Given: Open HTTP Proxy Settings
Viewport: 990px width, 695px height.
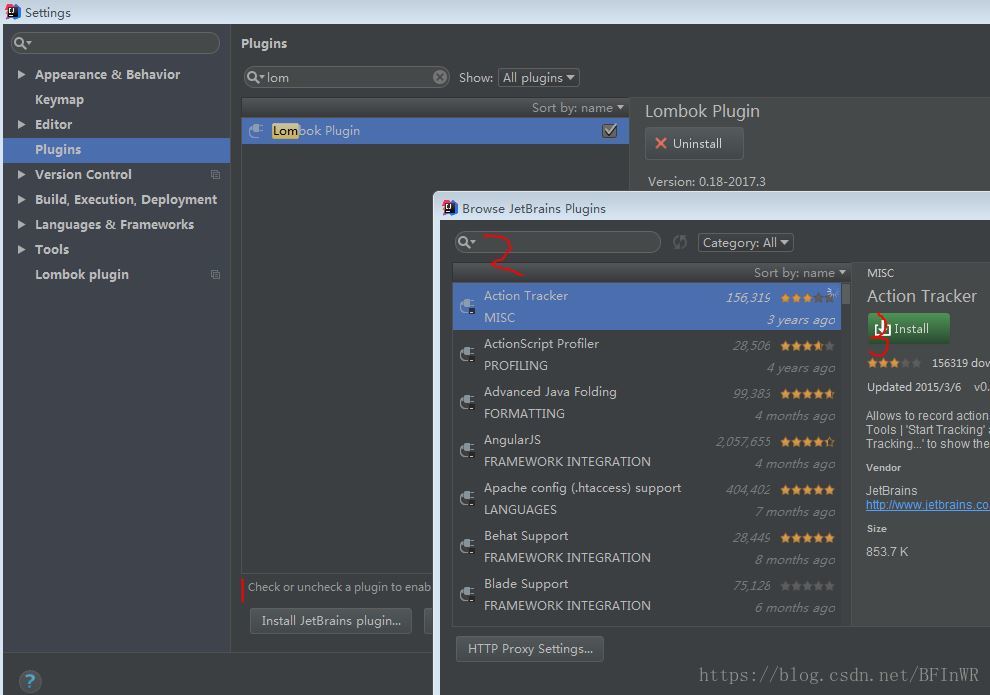Looking at the screenshot, I should coord(530,649).
